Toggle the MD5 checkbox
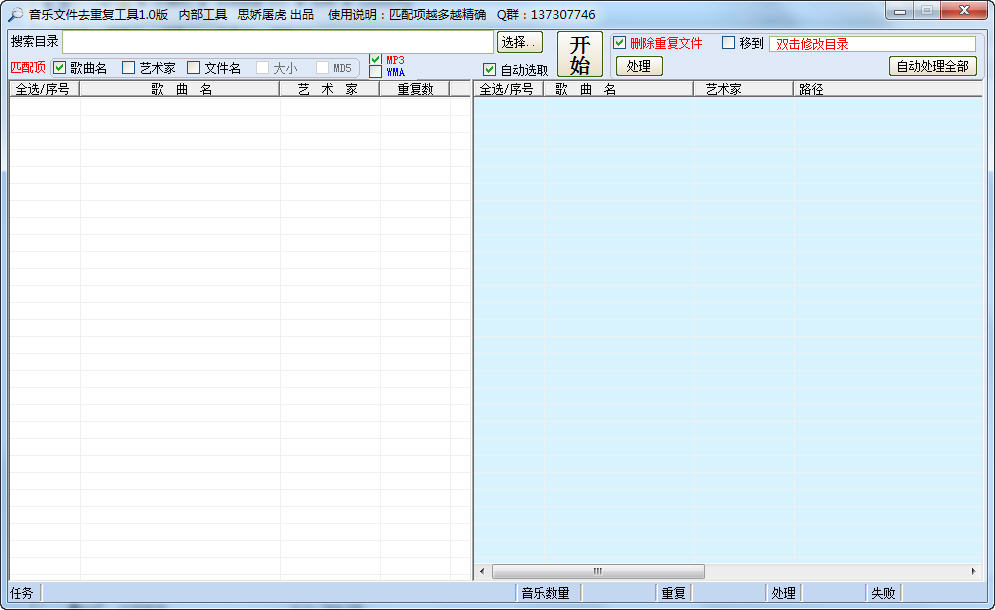 pyautogui.click(x=322, y=67)
